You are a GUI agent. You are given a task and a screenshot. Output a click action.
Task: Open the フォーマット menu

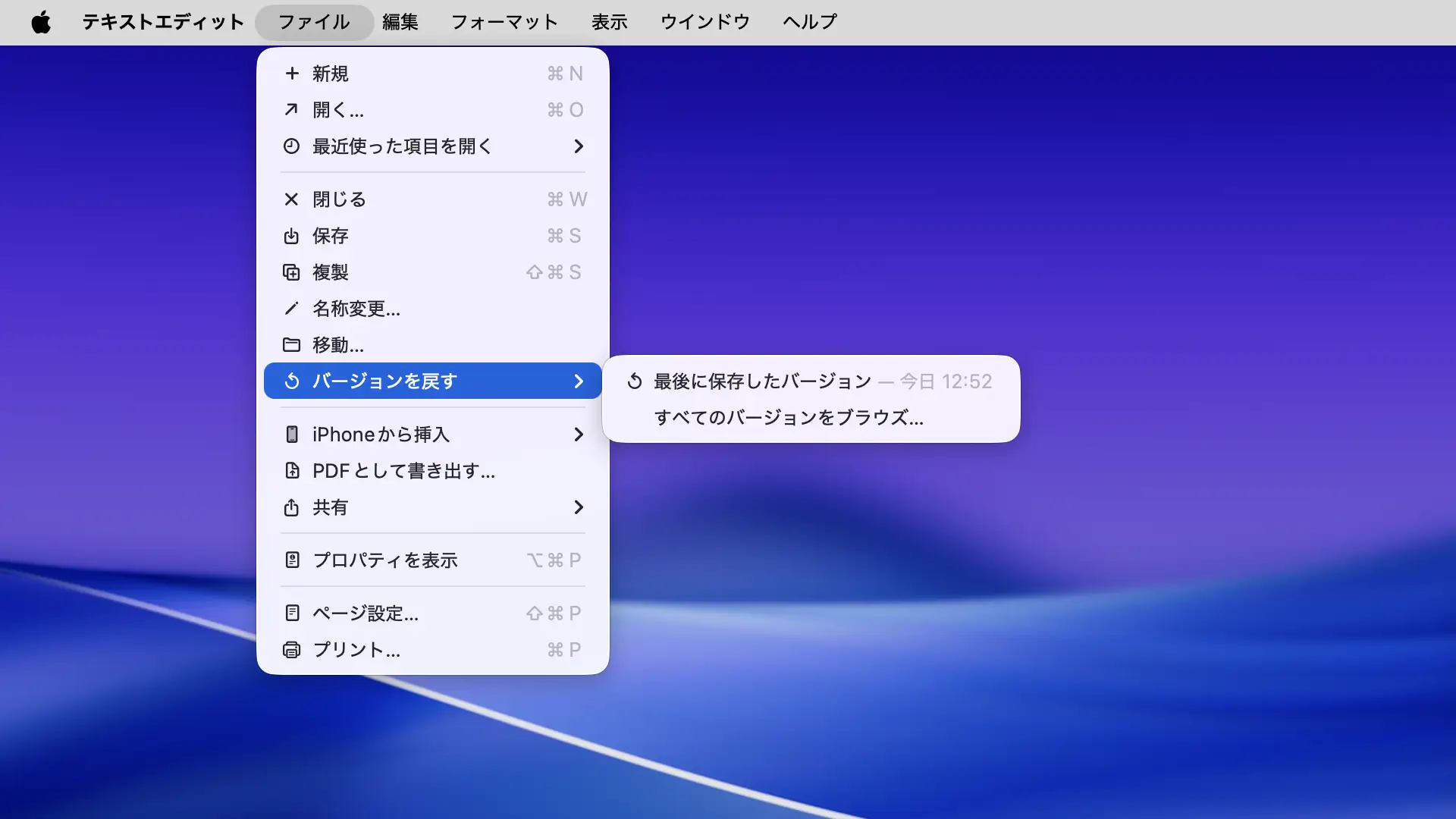pos(504,22)
